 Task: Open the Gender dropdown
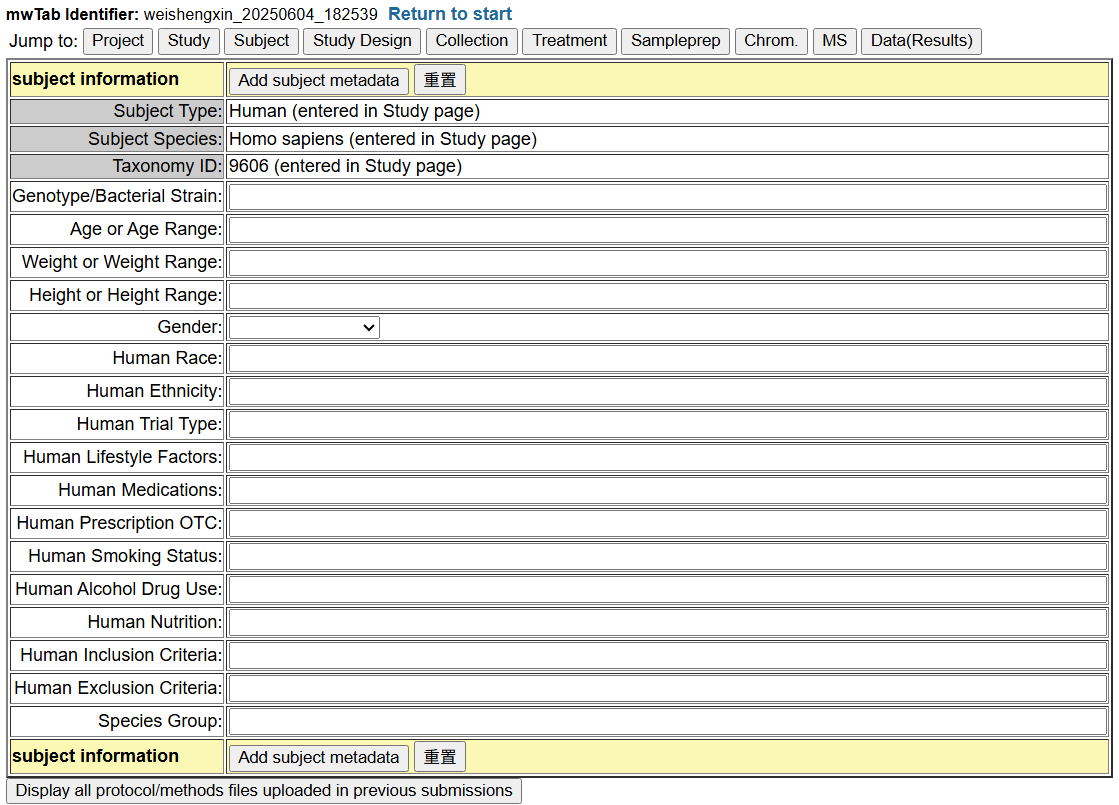pyautogui.click(x=304, y=327)
